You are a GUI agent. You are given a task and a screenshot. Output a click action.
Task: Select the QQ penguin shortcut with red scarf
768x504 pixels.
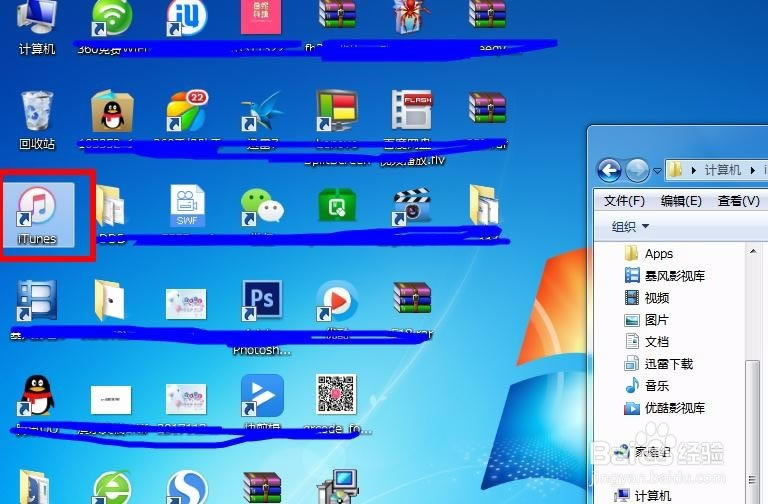click(37, 396)
